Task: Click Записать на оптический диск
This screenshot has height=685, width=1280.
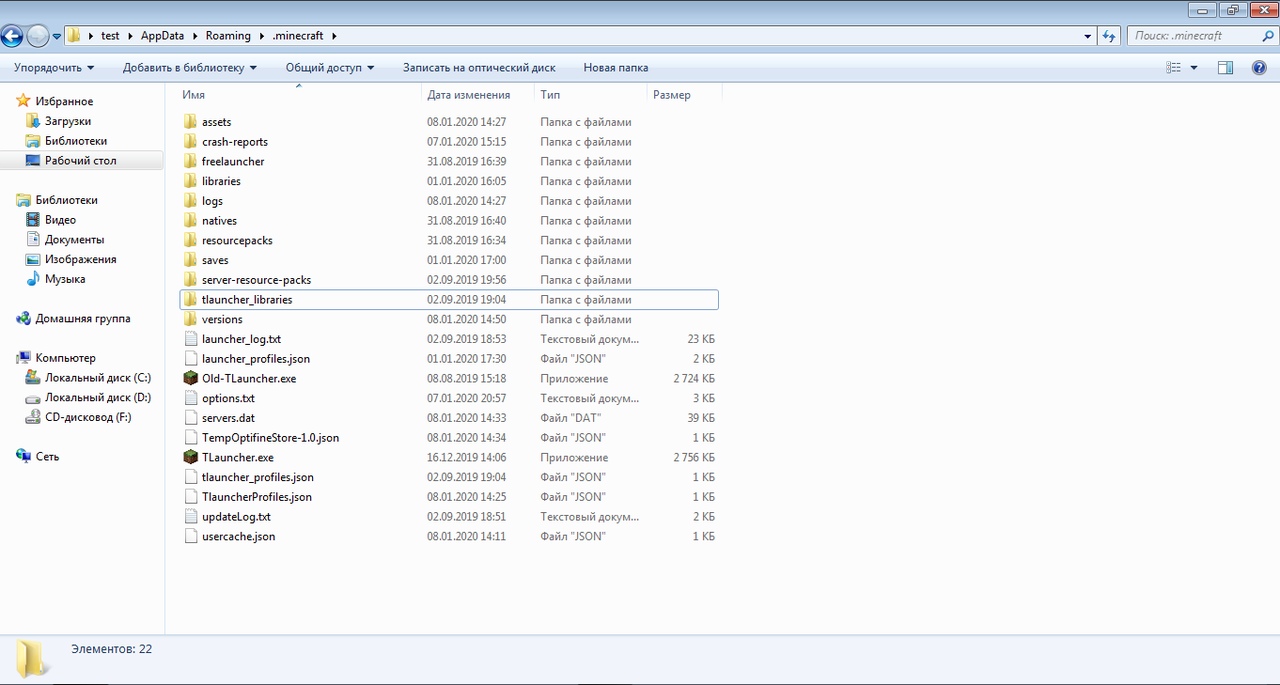Action: [x=479, y=68]
